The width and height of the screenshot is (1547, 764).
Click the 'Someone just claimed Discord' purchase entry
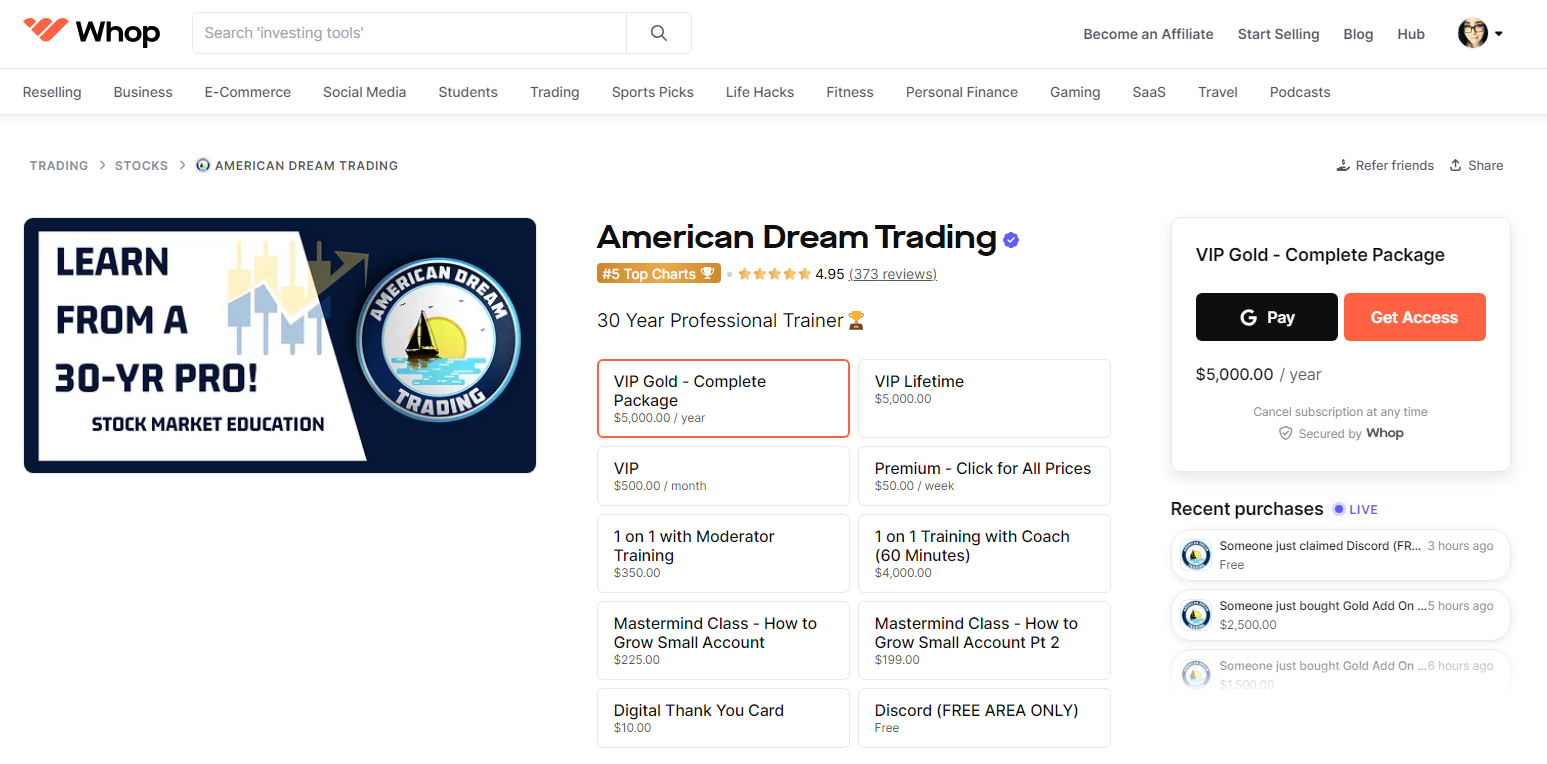click(1340, 555)
